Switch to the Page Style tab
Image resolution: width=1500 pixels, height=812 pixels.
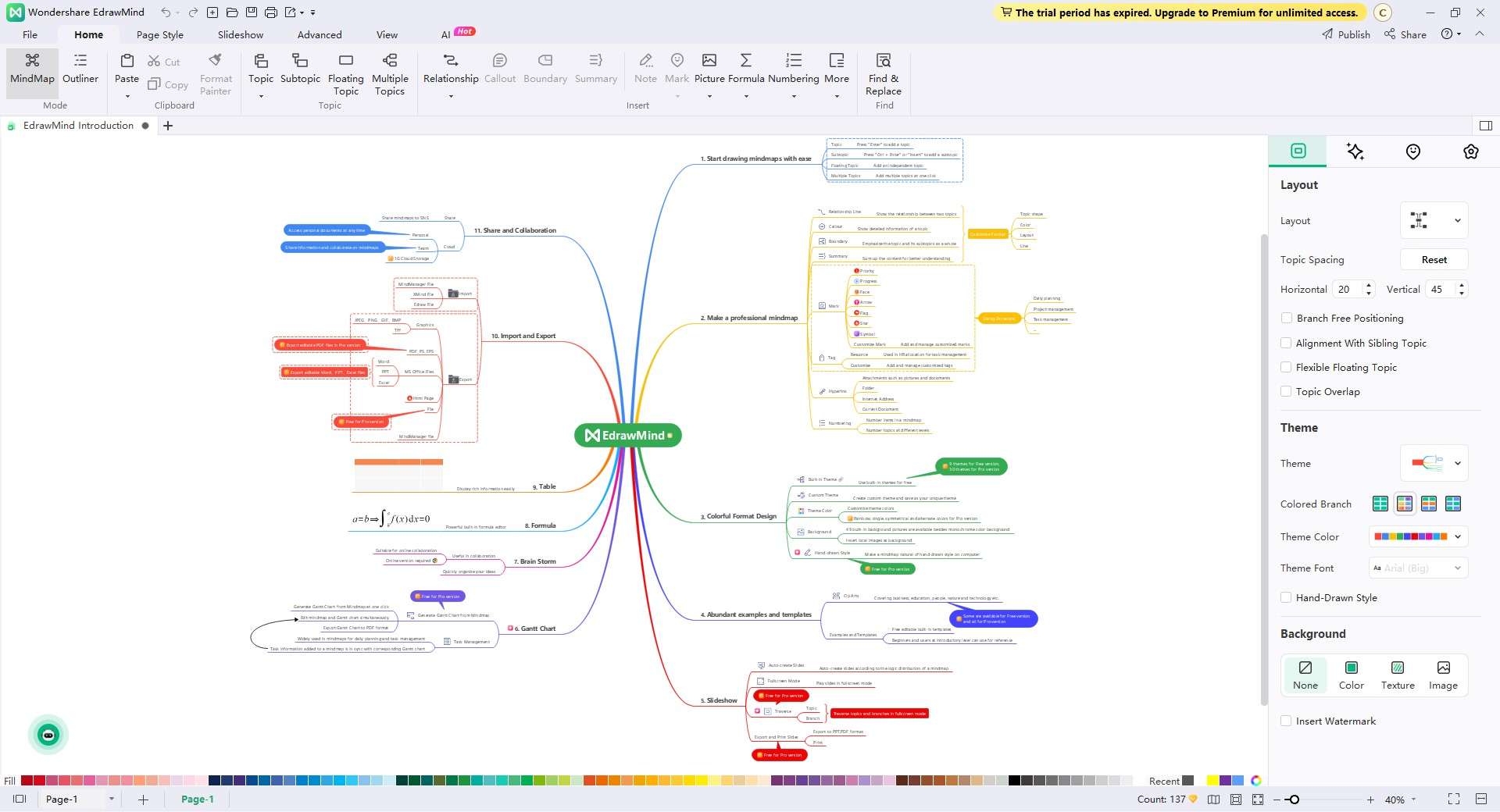coord(159,34)
